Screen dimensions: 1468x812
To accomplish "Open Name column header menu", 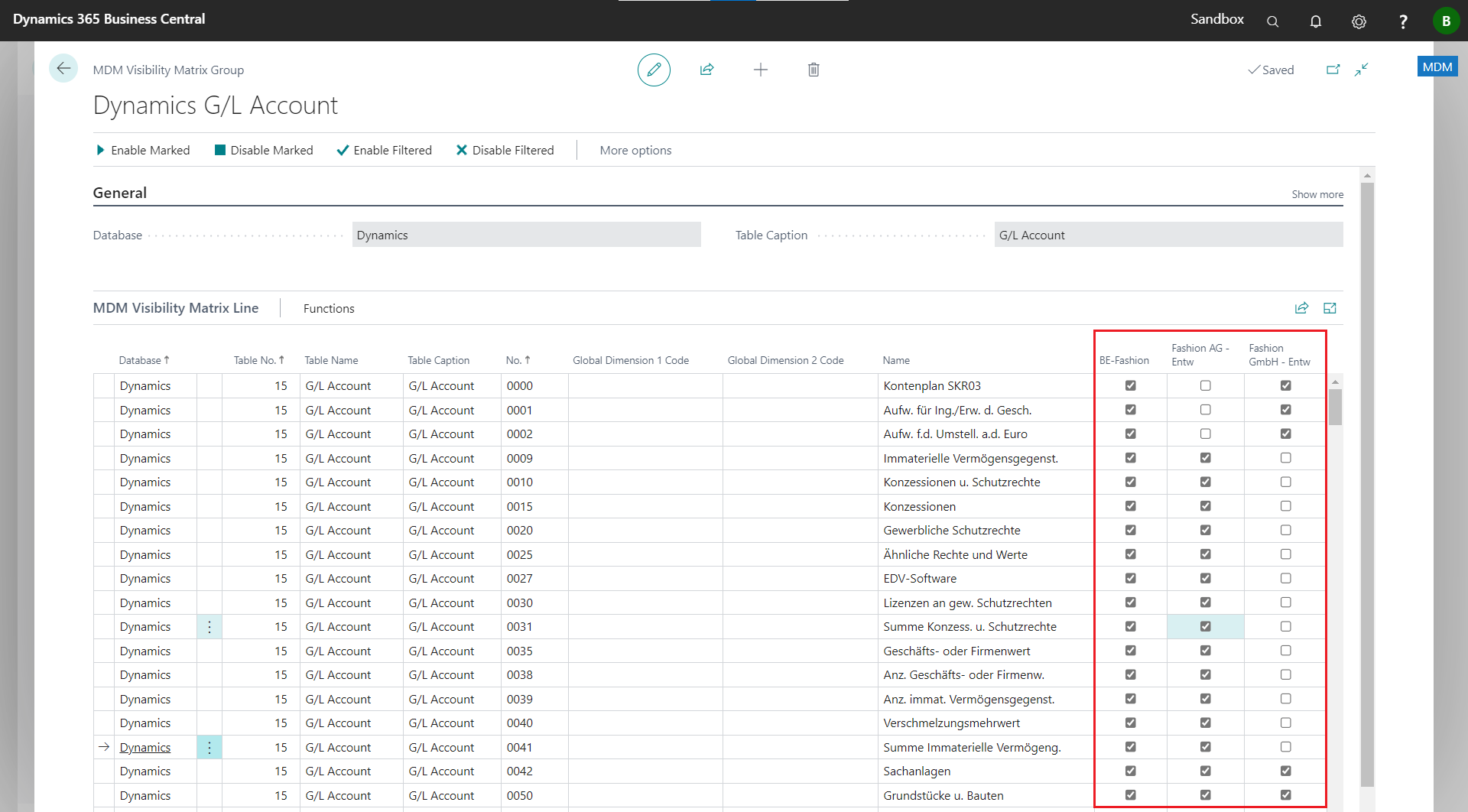I will pos(896,360).
